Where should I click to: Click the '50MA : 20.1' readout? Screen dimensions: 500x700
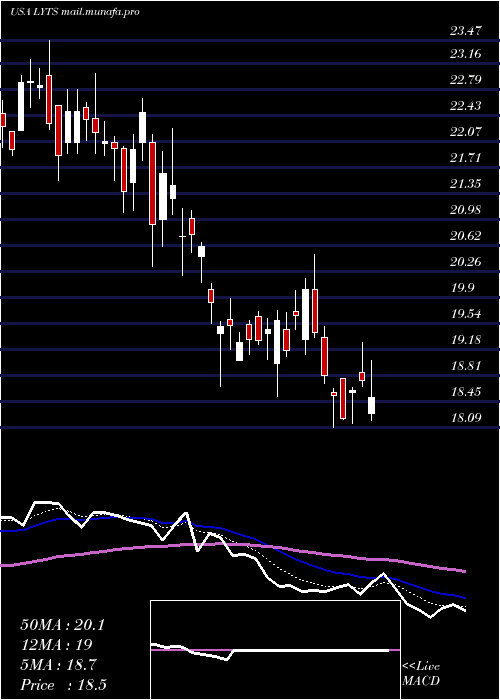pyautogui.click(x=62, y=625)
